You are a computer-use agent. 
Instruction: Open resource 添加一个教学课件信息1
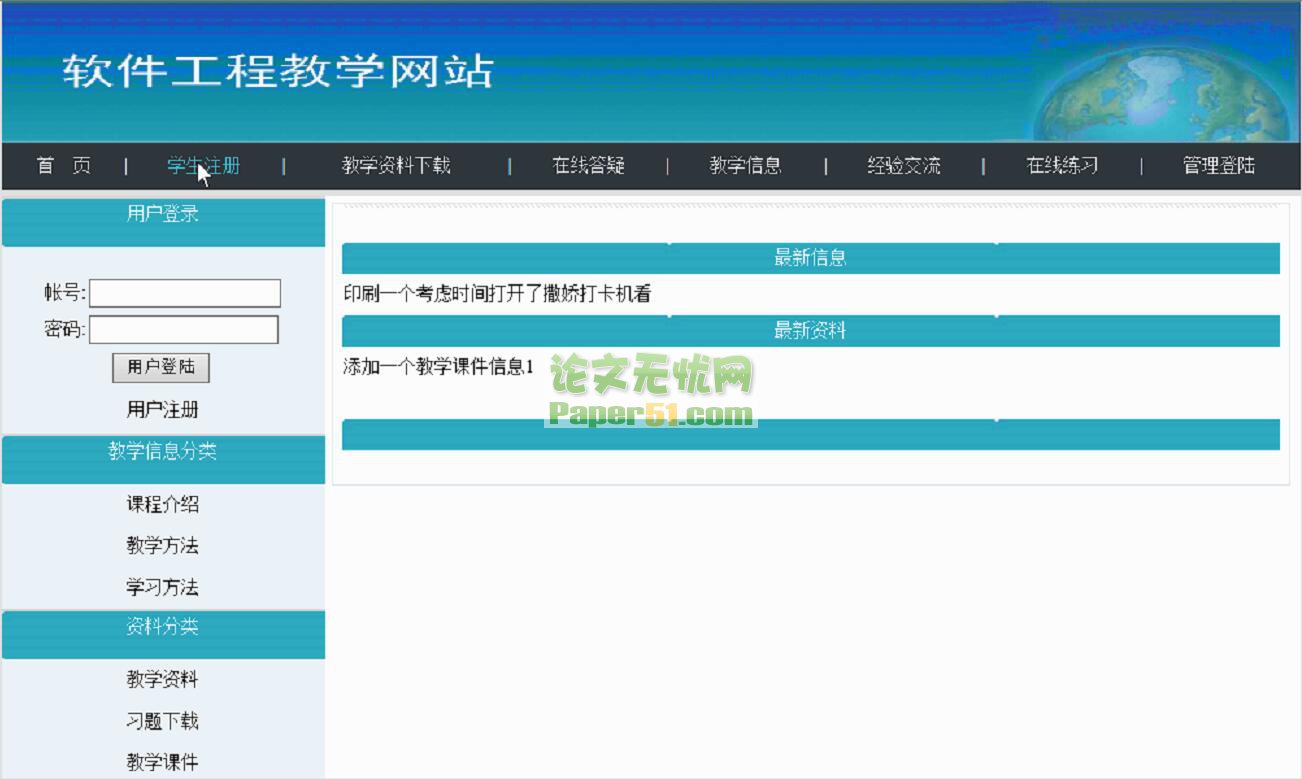point(439,367)
